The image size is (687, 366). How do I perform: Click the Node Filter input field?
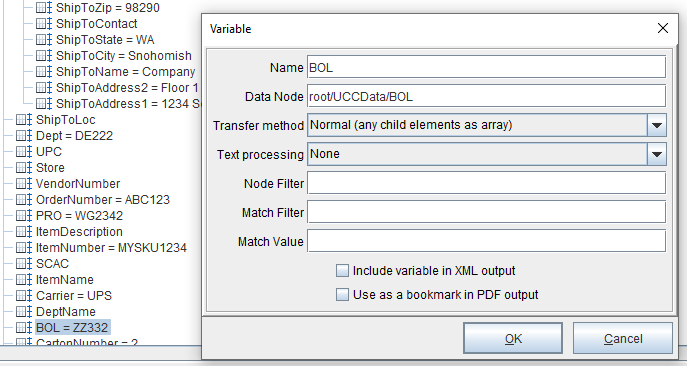486,183
